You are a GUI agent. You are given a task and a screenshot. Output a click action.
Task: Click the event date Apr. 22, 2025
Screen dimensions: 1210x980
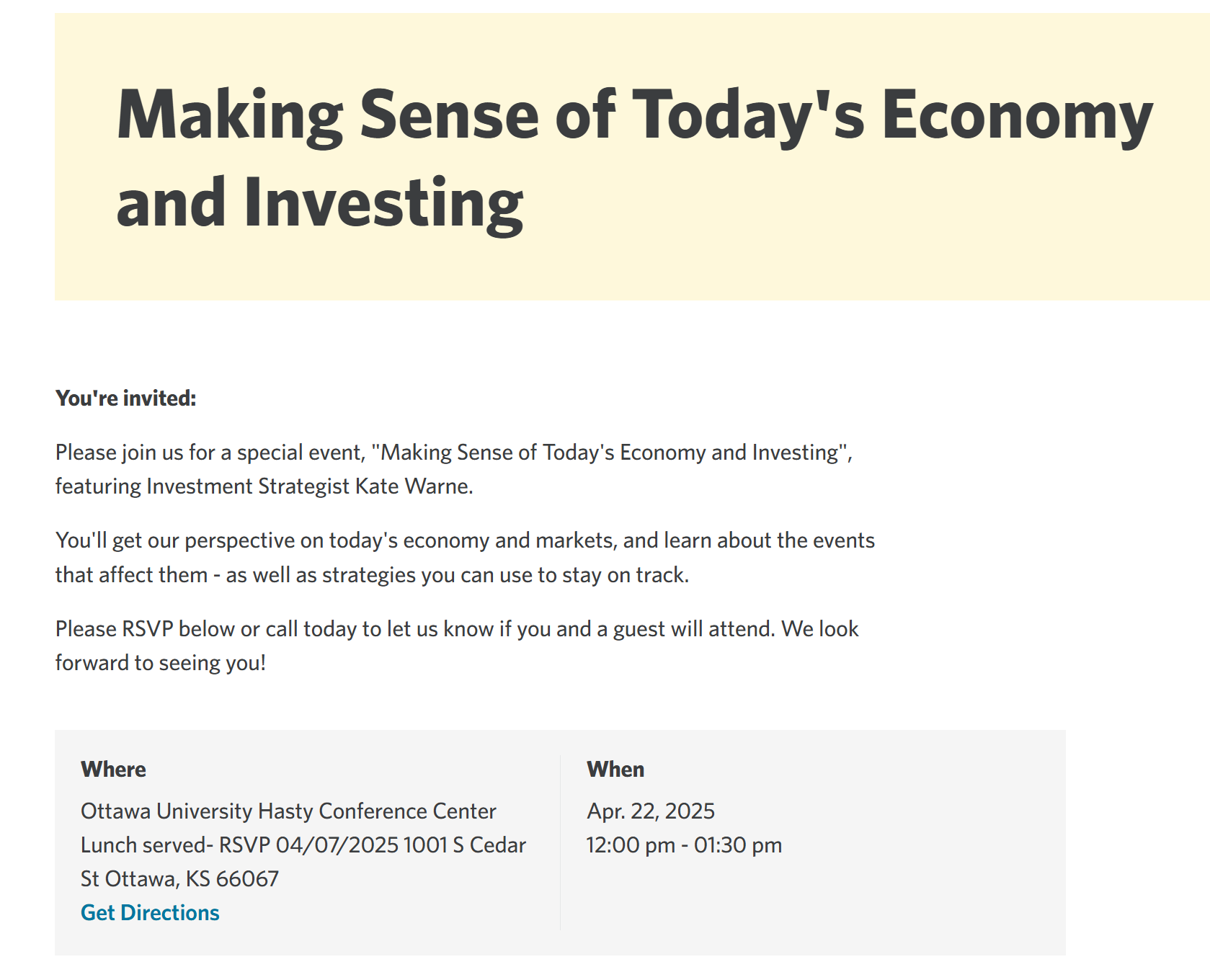[650, 811]
